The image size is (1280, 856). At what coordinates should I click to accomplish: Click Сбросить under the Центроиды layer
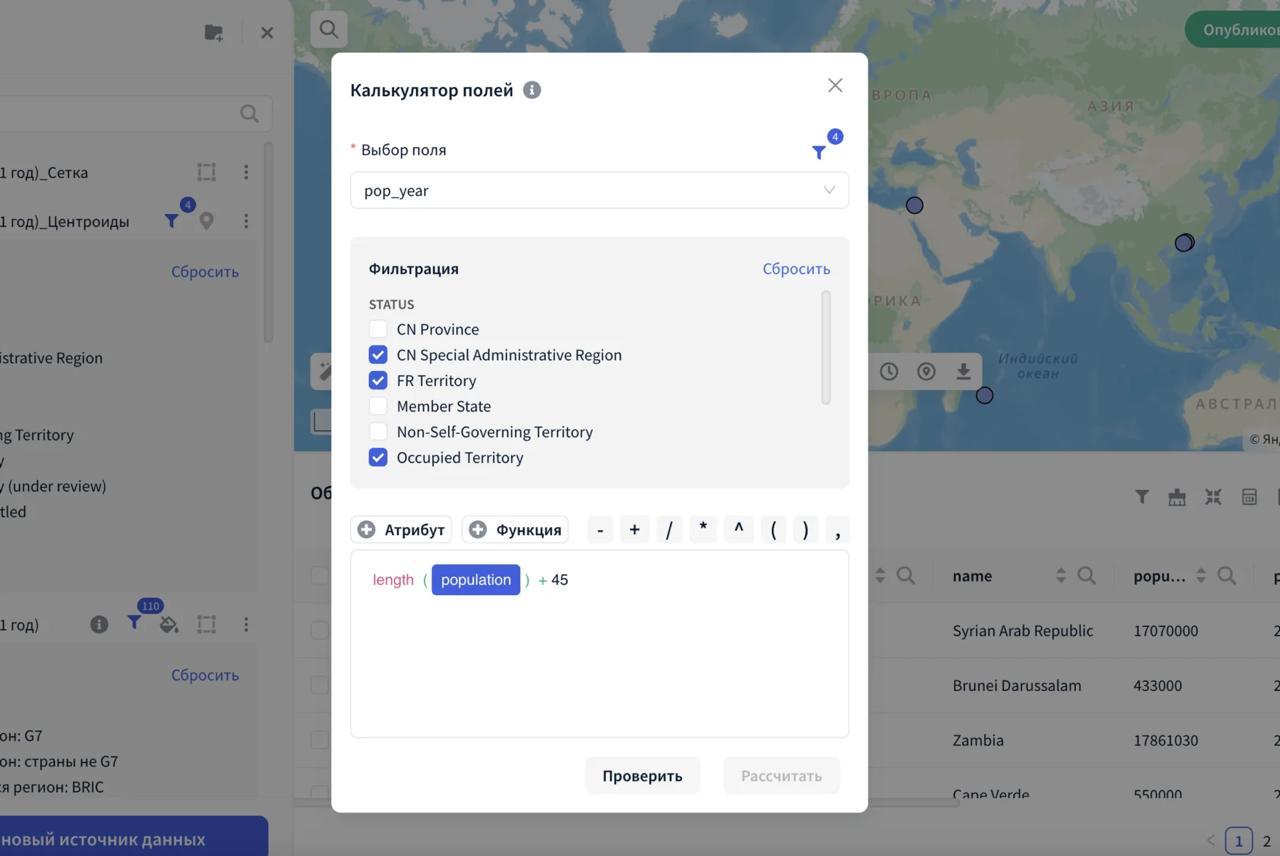[x=205, y=271]
